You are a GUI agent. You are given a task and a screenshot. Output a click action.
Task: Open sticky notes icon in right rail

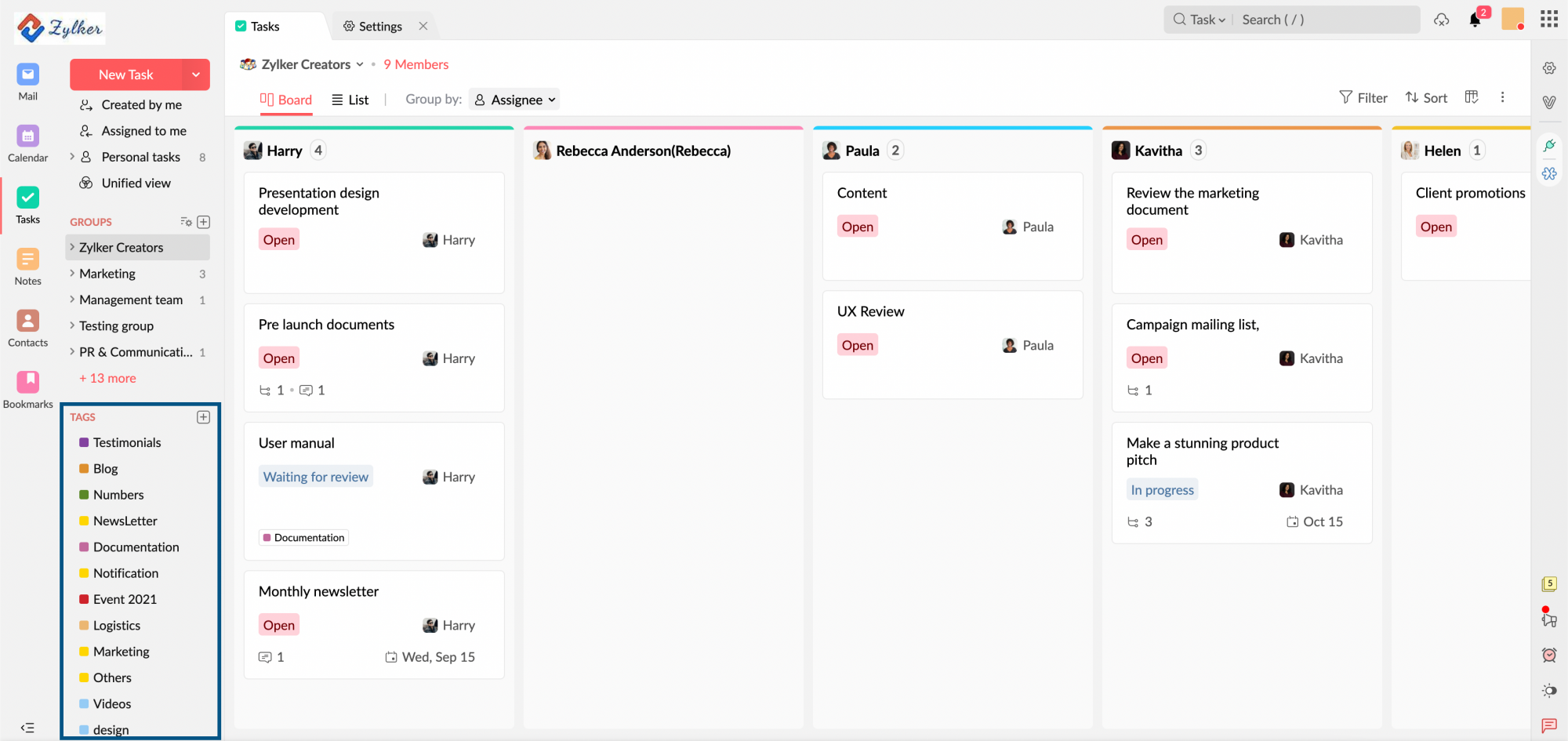pos(1549,583)
